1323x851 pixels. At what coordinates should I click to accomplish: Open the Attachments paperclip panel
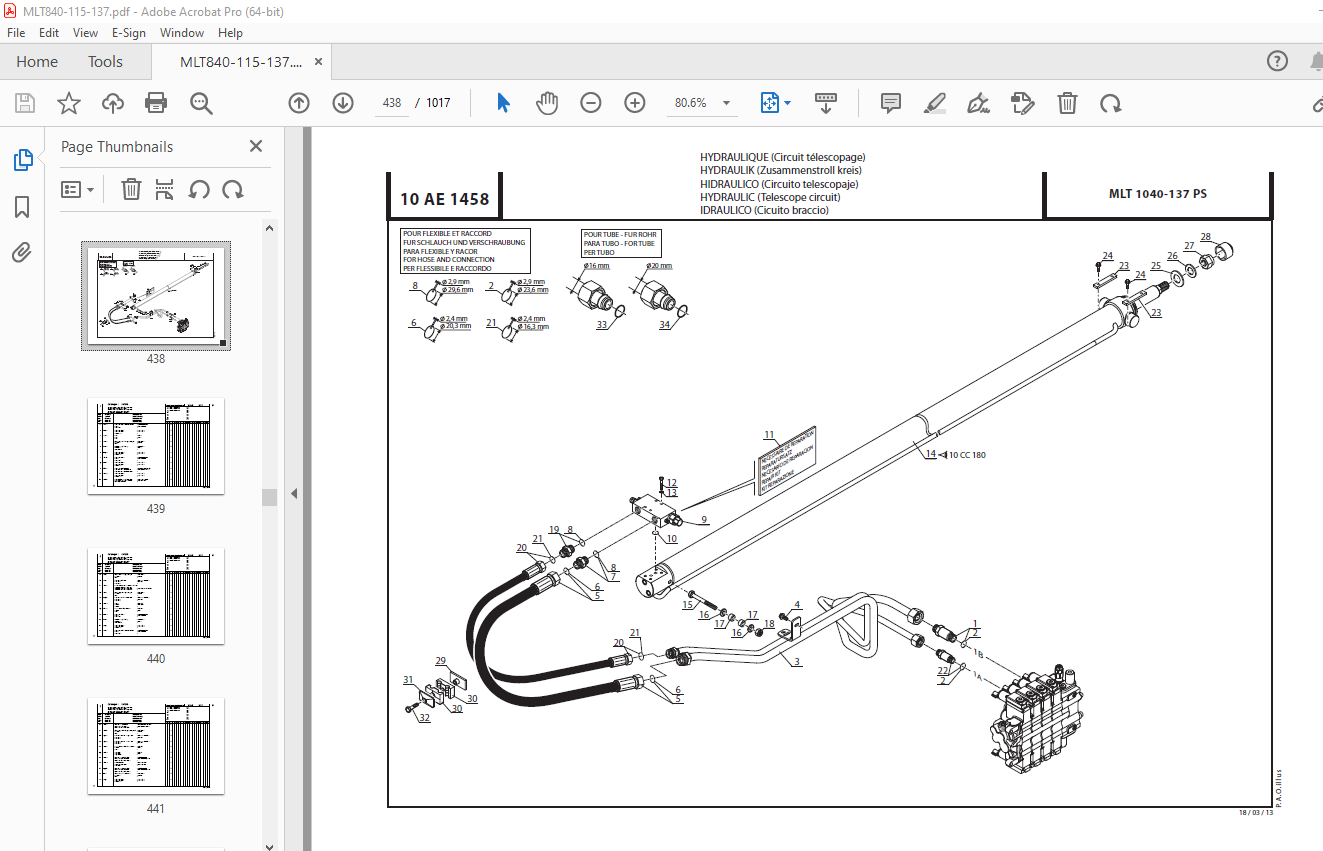click(22, 253)
